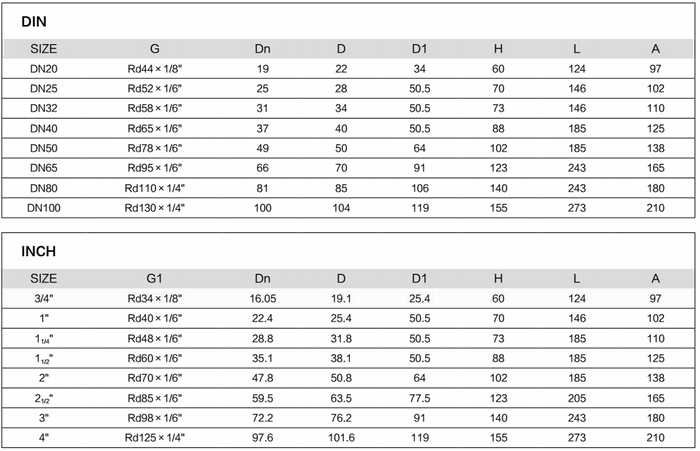Click the DN65 row label
Viewport: 700px width, 451px height.
[44, 167]
